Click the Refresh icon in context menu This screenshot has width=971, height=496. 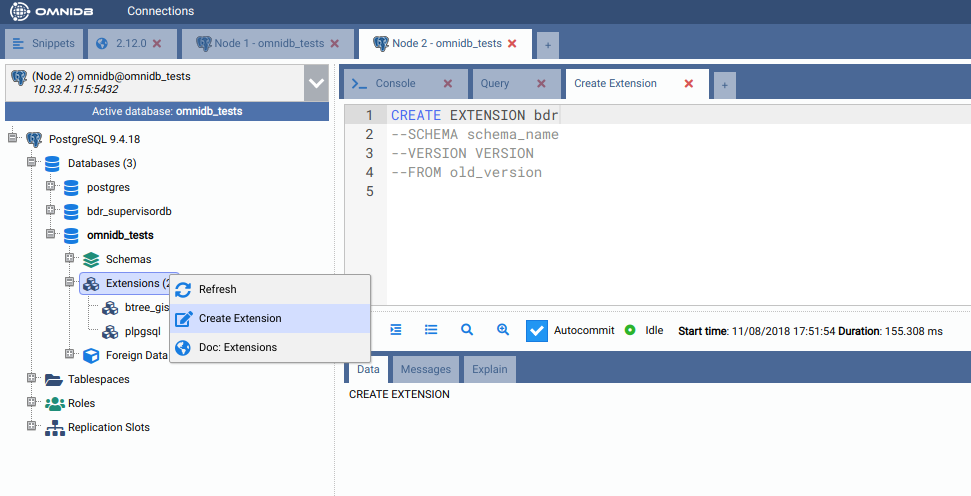point(183,290)
